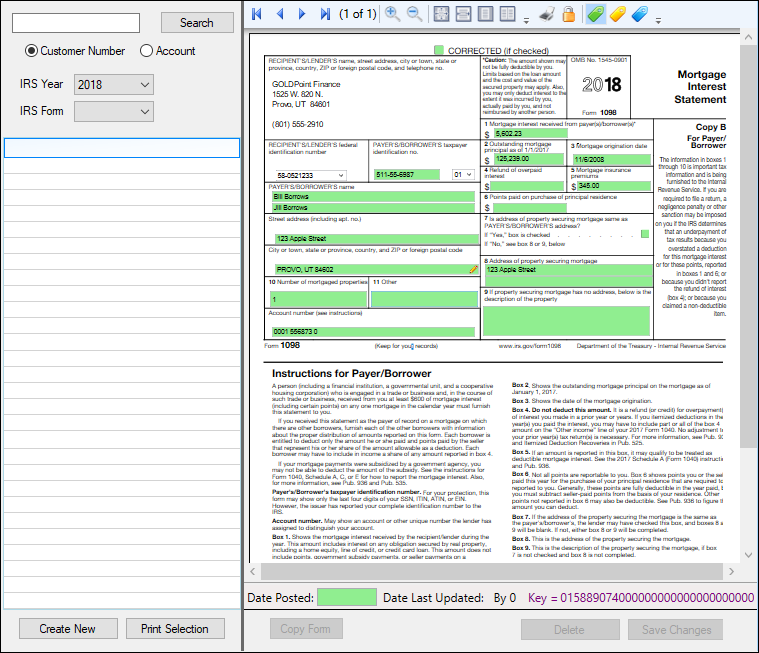The image size is (759, 653).
Task: Check the CORRECTED checkbox on form
Action: [x=439, y=50]
